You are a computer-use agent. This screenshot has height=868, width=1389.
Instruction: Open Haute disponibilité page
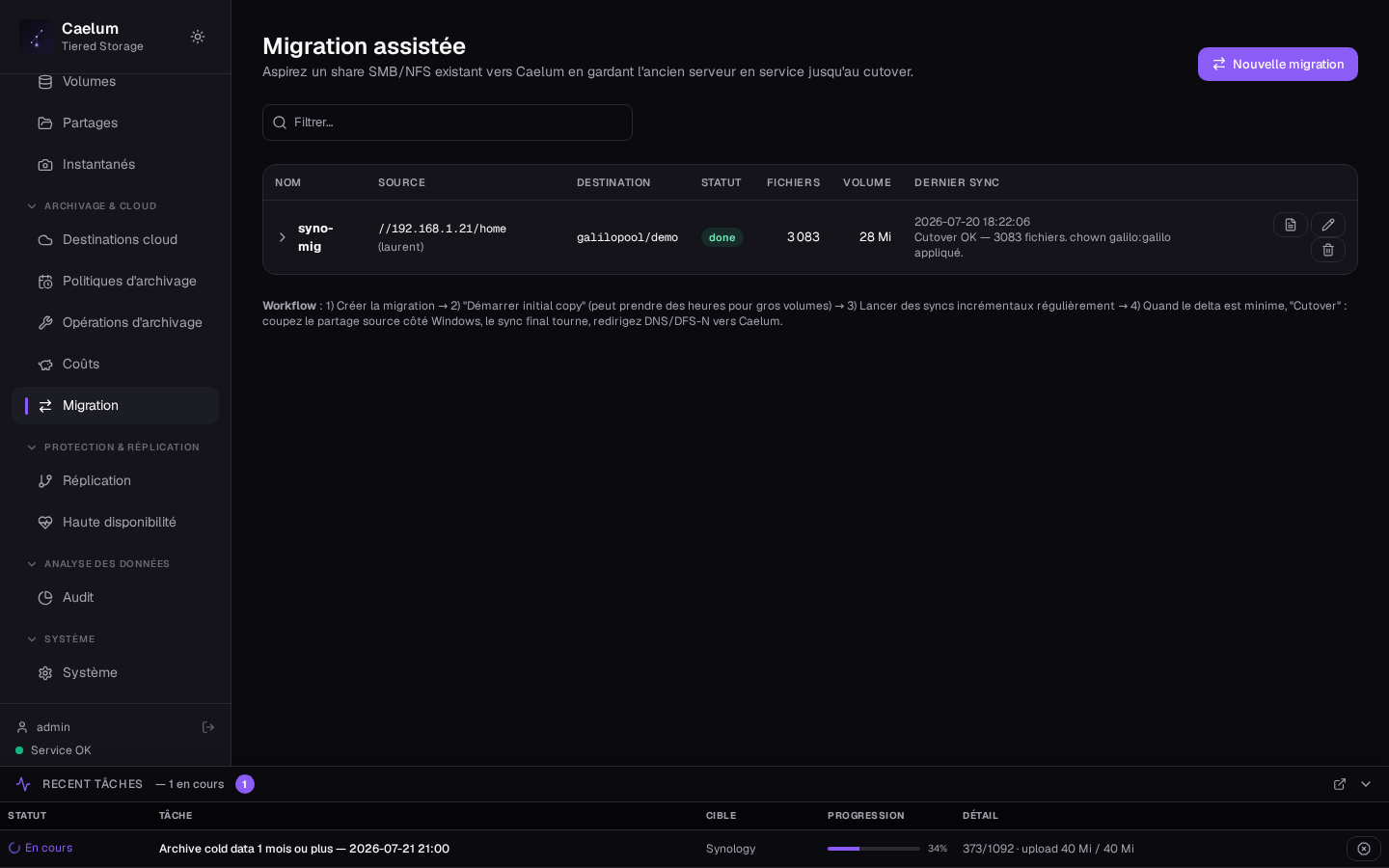pos(115,522)
